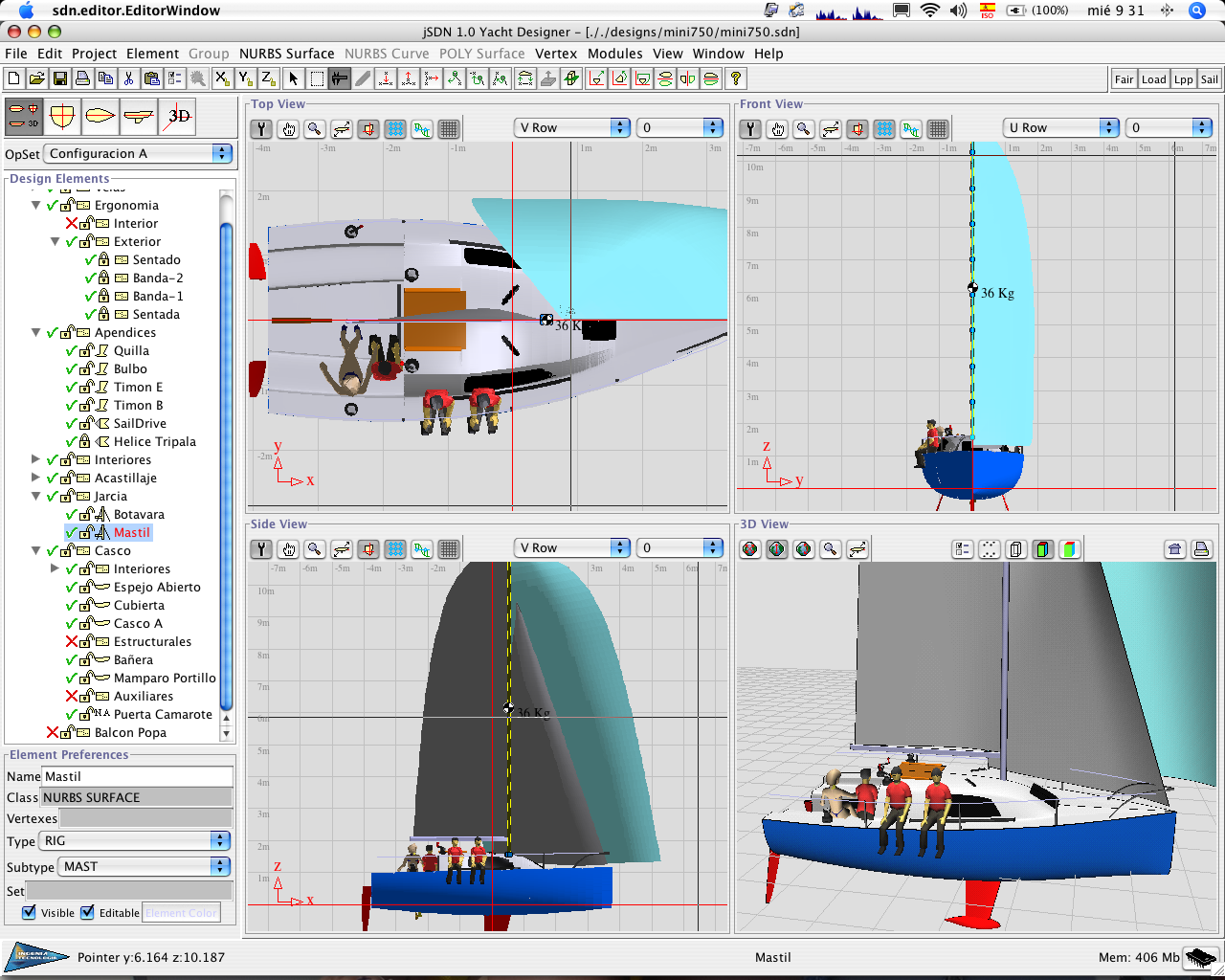Toggle visibility check of Bulbo element
This screenshot has width=1225, height=980.
(72, 368)
